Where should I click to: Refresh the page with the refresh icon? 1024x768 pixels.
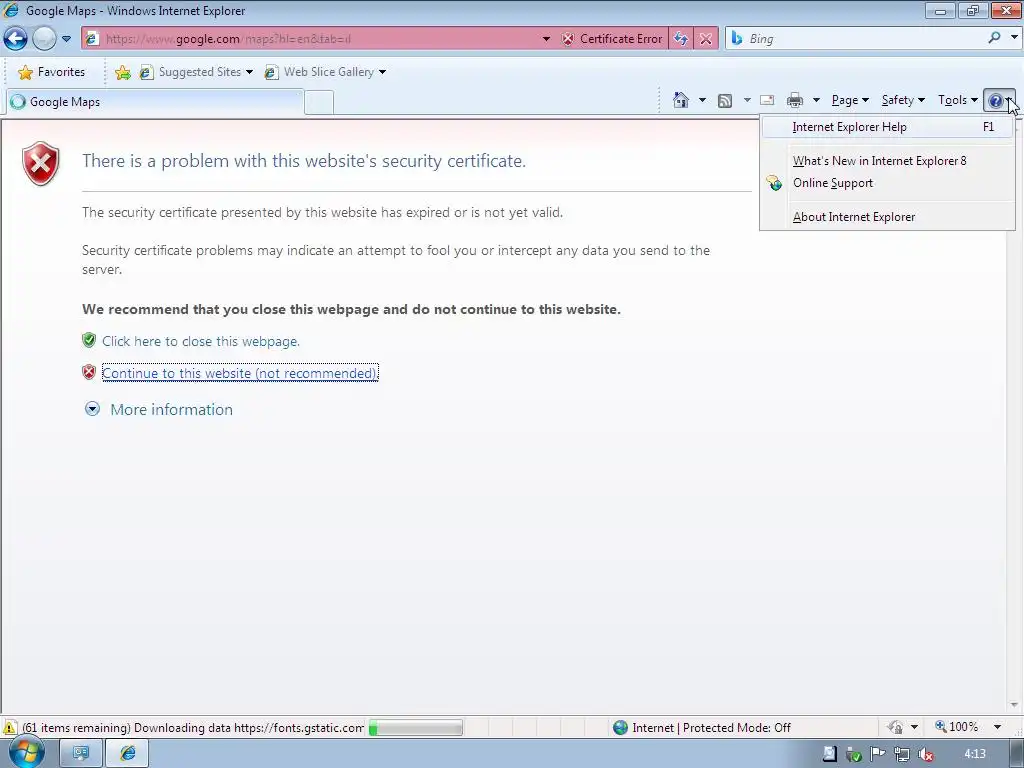680,39
